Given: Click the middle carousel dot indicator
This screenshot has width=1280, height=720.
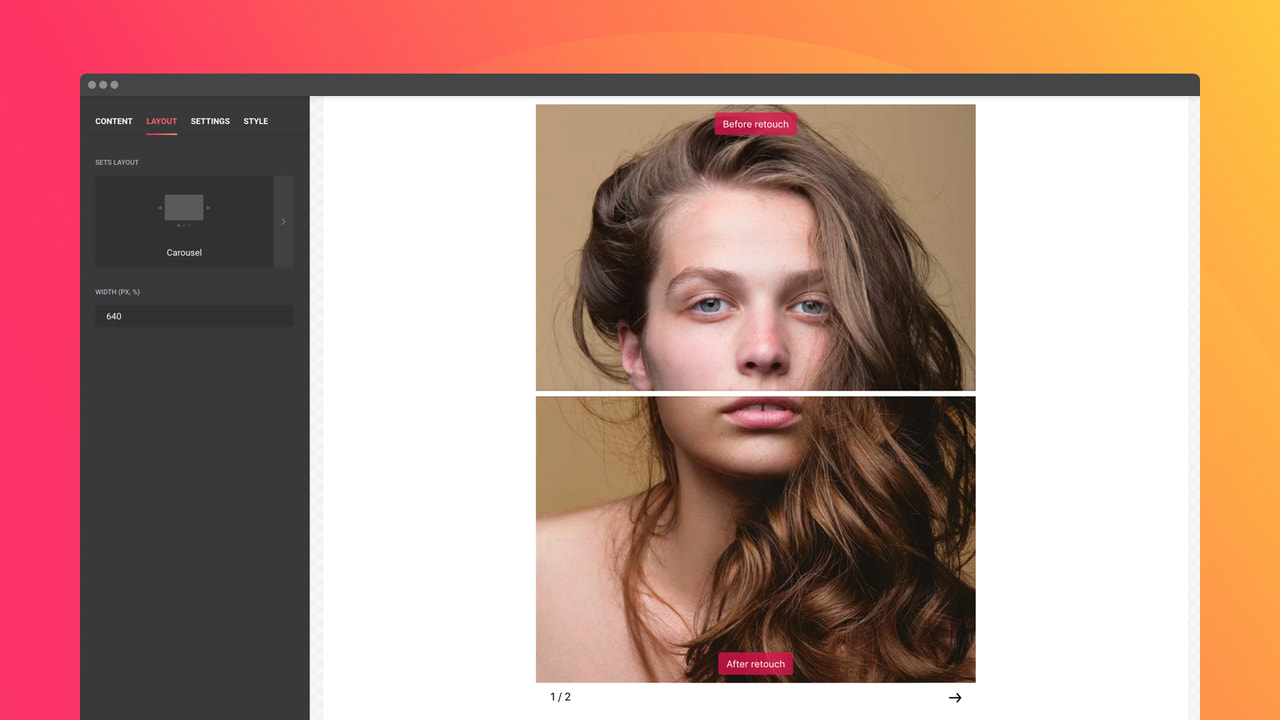Looking at the screenshot, I should (185, 225).
